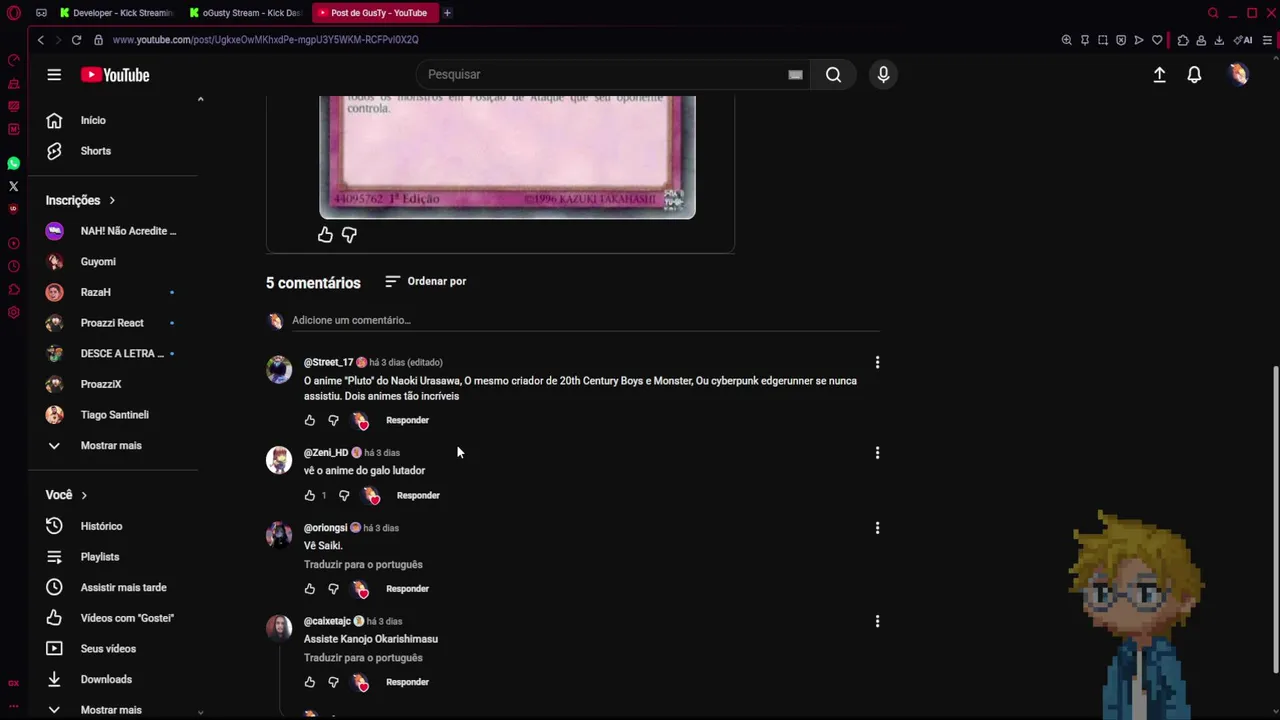Screen dimensions: 1280x720
Task: Select the Post de GusTy - YouTube tab
Action: (375, 13)
